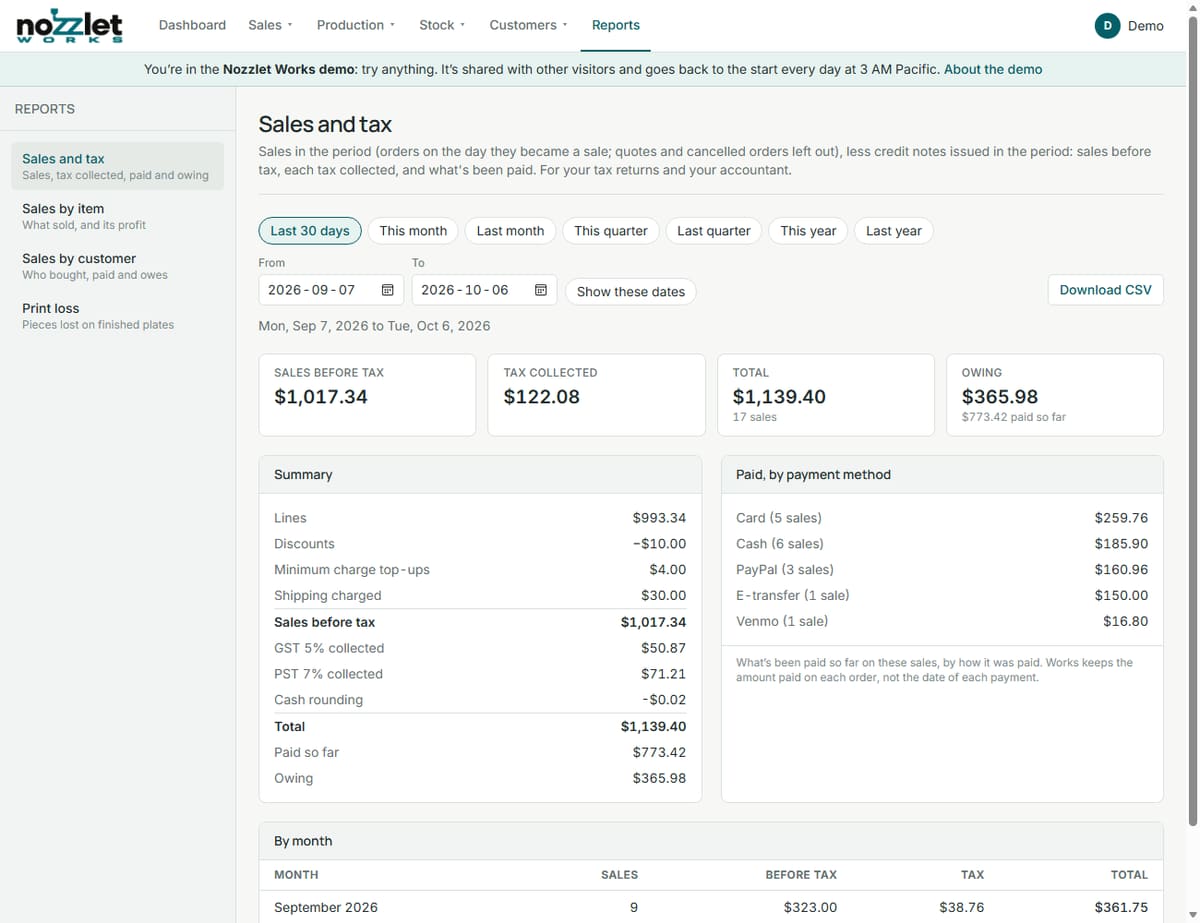1200x923 pixels.
Task: Click the Discounts summary line
Action: [480, 544]
